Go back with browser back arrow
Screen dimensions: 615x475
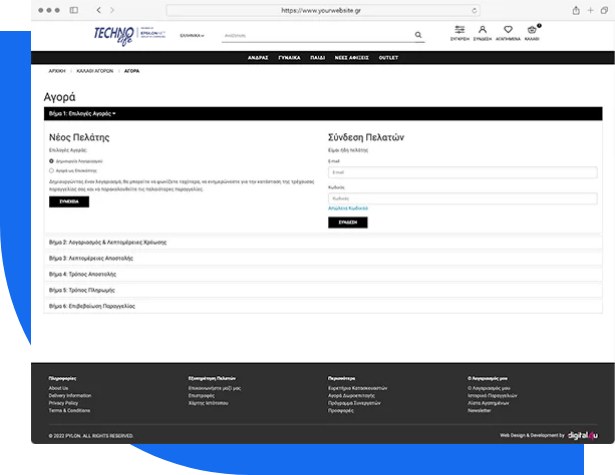coord(98,10)
